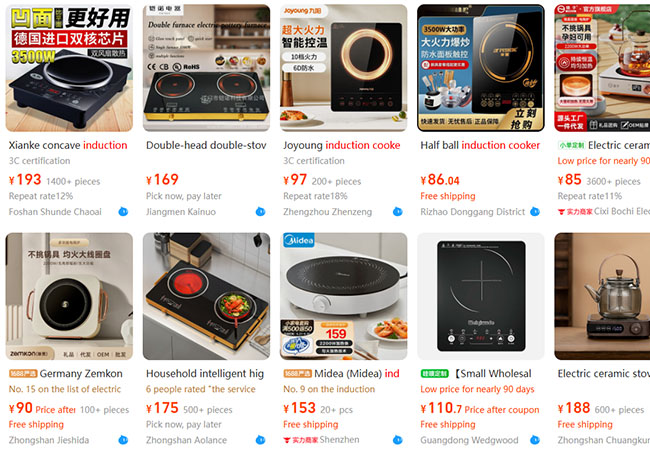Image resolution: width=650 pixels, height=450 pixels.
Task: Click the blue chat icon beside Jiangmen Kainuo
Action: click(260, 212)
